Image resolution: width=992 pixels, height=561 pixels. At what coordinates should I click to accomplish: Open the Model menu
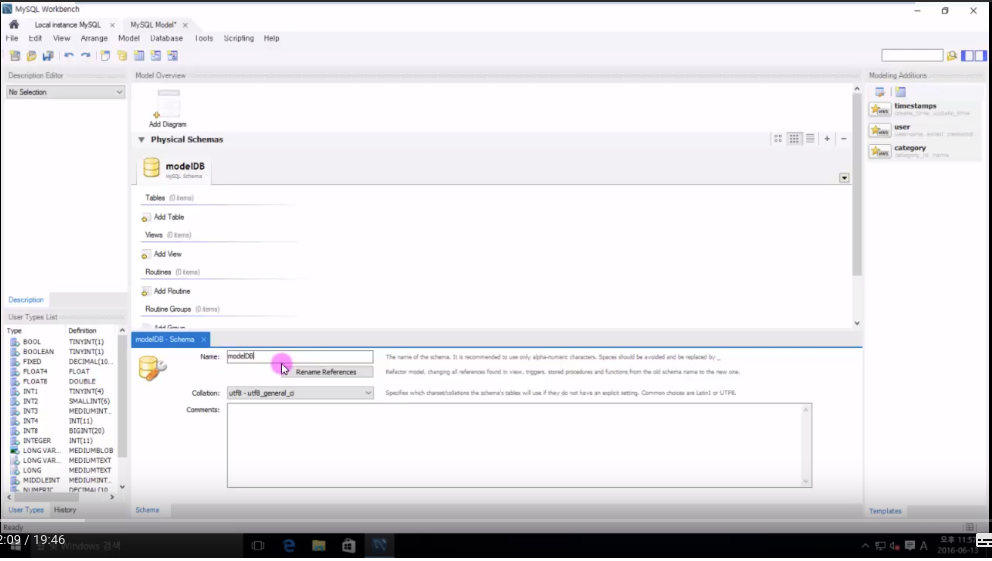(129, 39)
